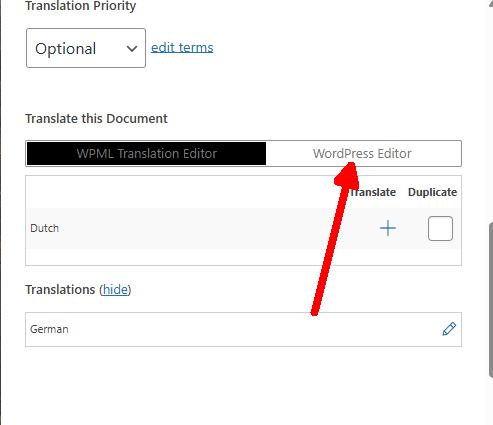
Task: Click the vertical scrollbar thumb on the right edge
Action: 491,300
